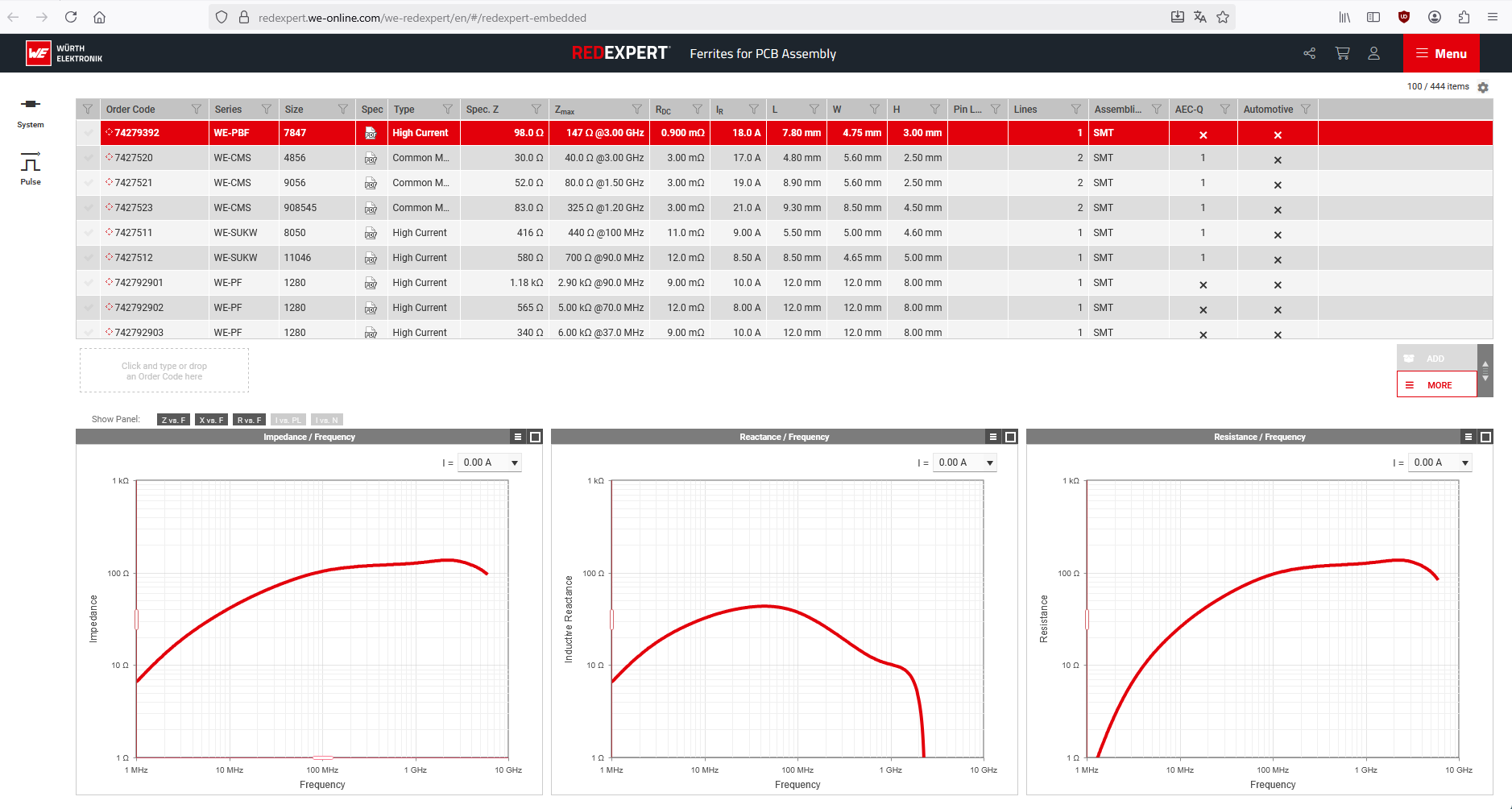Open the share icon in header

tap(1309, 53)
